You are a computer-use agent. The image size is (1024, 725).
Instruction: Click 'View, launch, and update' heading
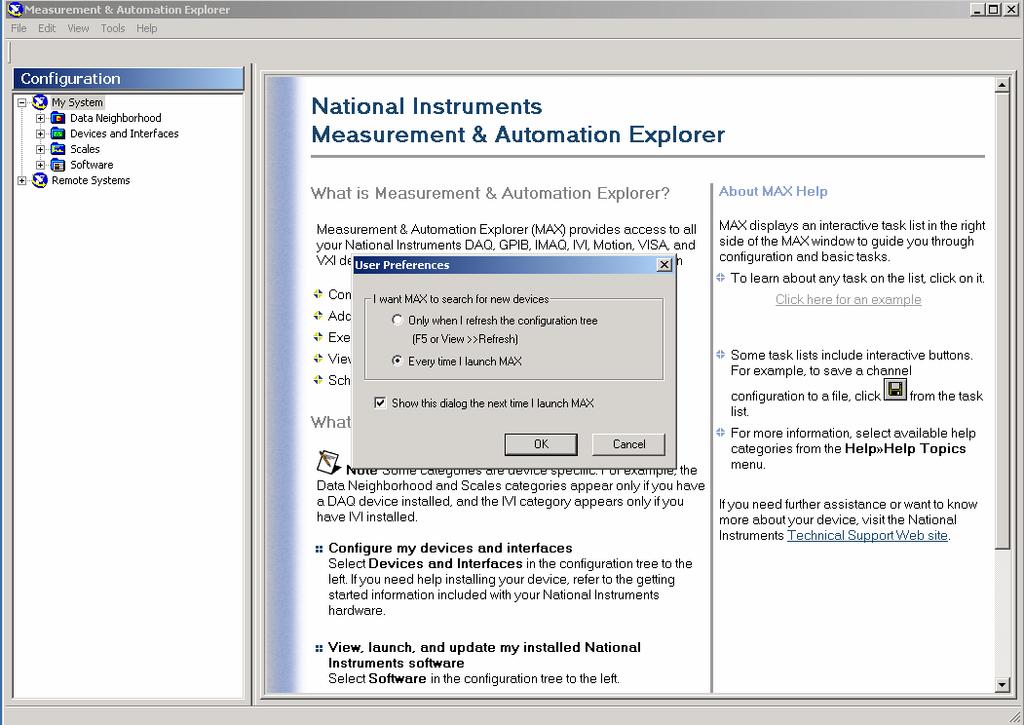coord(484,655)
